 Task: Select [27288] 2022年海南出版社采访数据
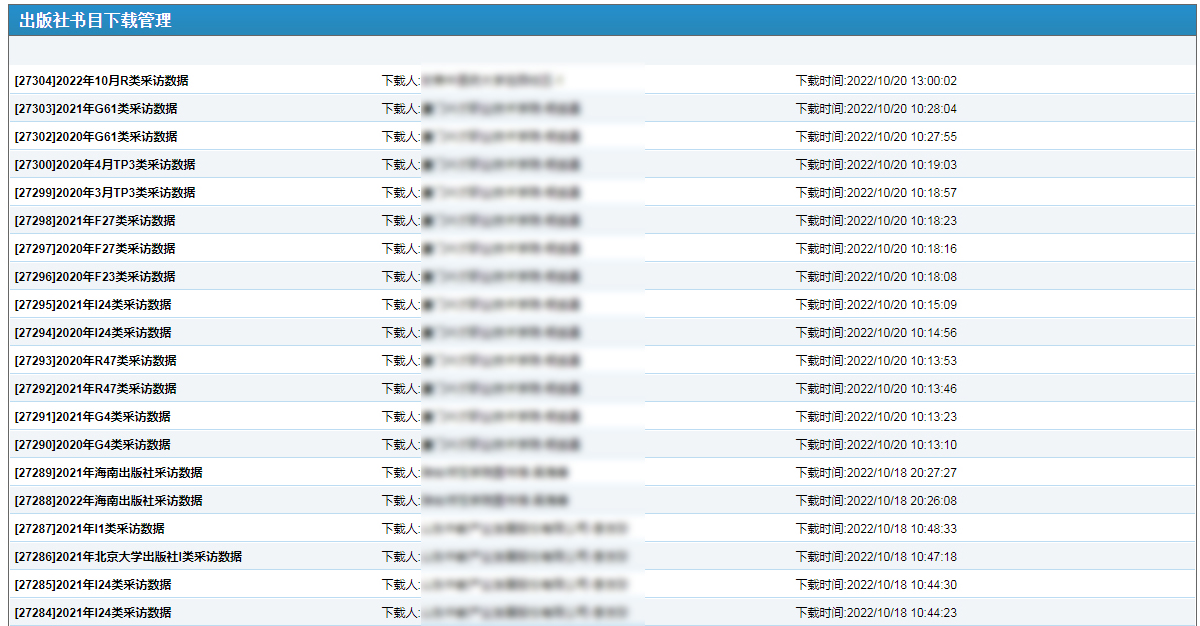[x=108, y=501]
